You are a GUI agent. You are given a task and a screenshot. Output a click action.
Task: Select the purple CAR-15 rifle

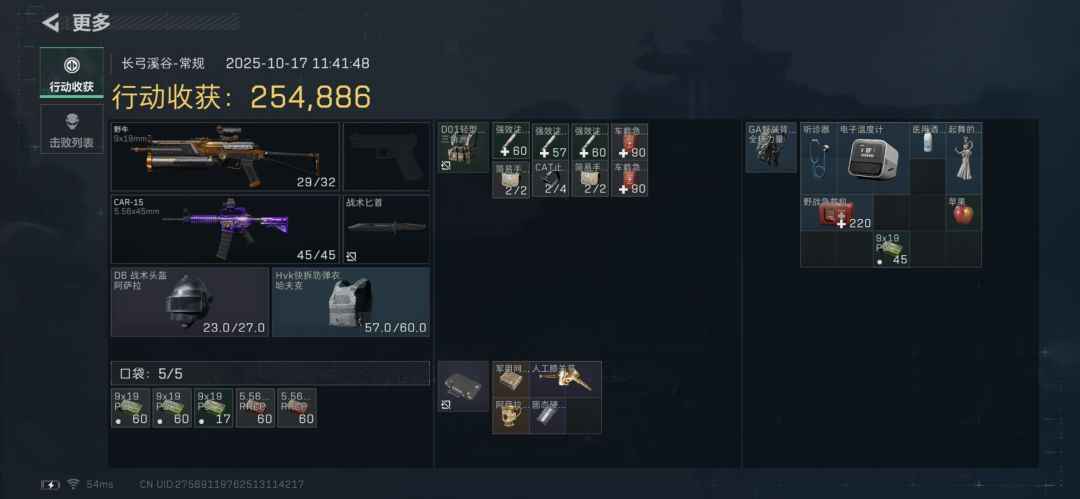(x=225, y=230)
